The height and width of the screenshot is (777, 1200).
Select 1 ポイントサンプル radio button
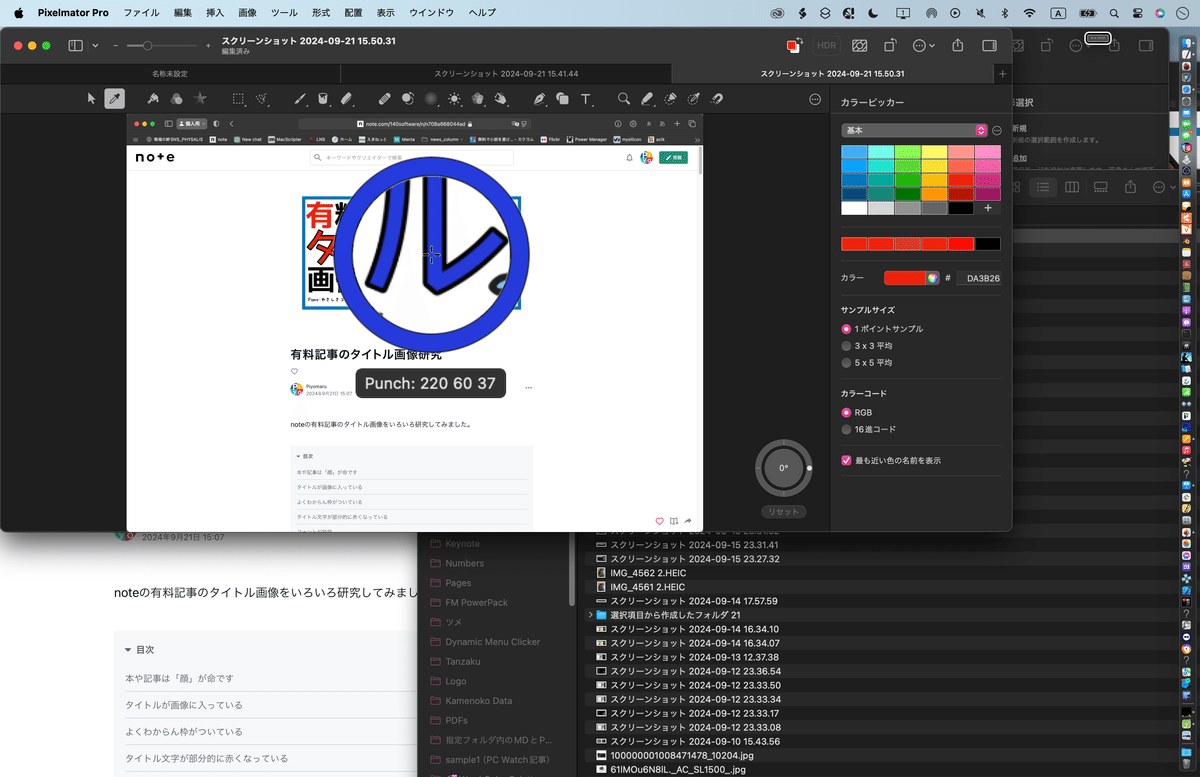(847, 328)
